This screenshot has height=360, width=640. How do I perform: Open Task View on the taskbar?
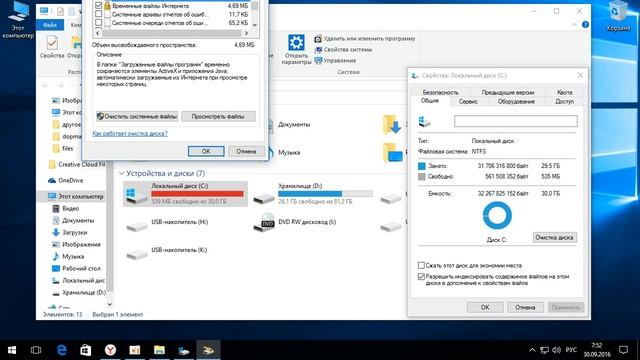[36, 350]
